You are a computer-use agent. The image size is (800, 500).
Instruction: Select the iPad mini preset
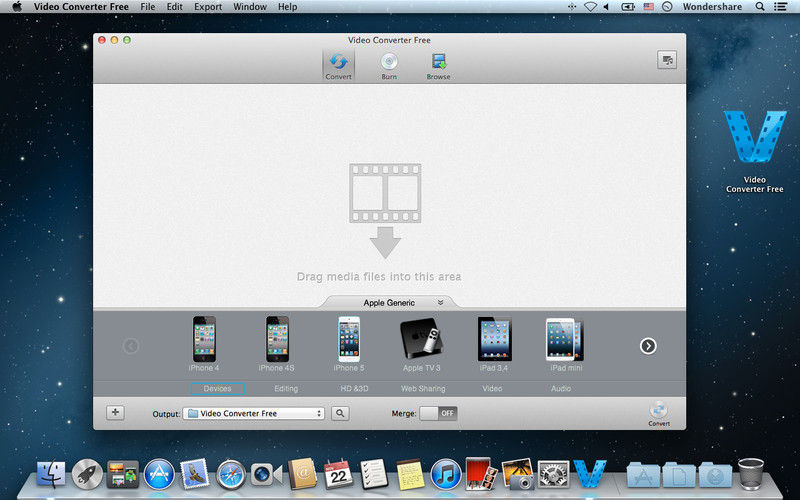[566, 344]
